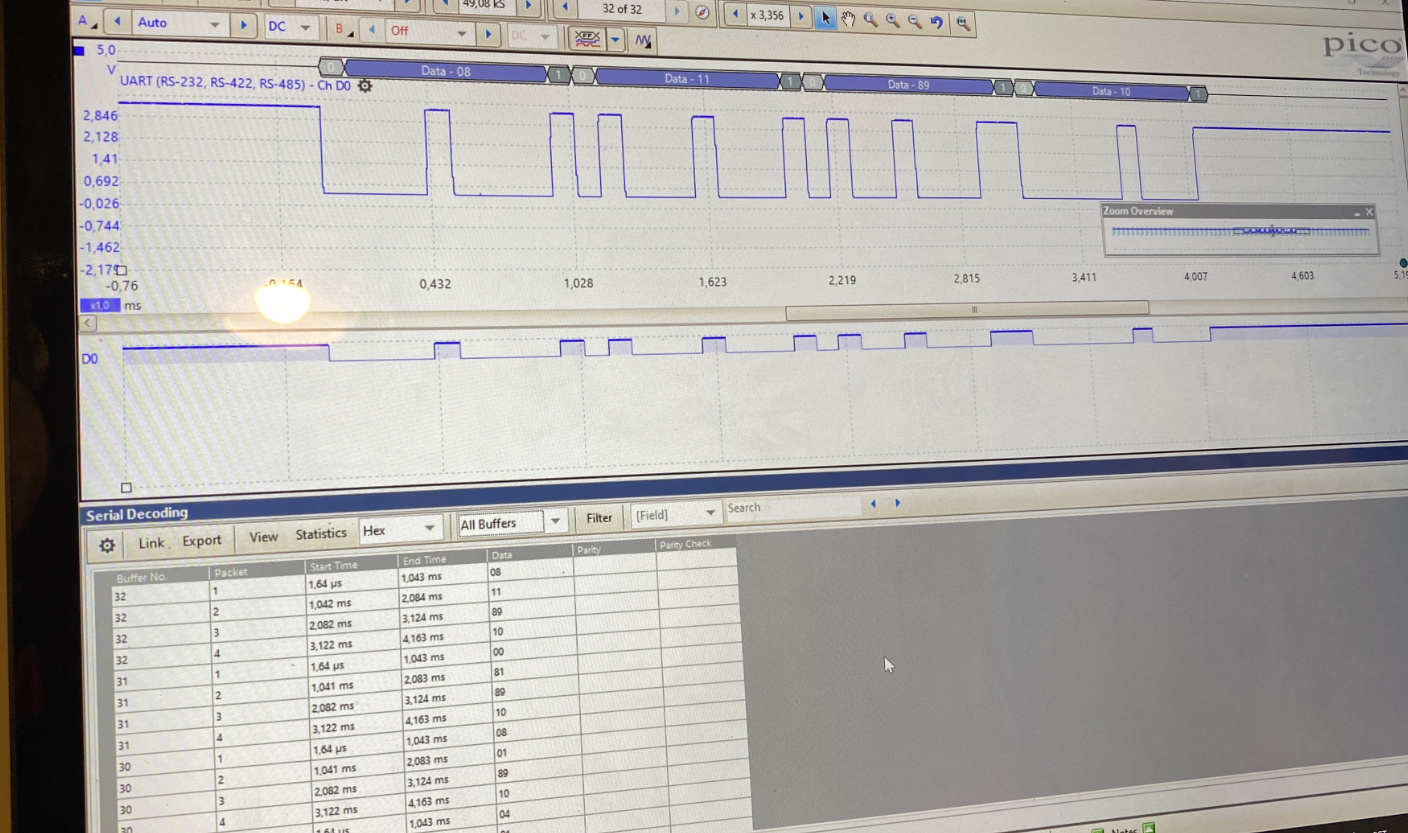Image resolution: width=1408 pixels, height=833 pixels.
Task: Click D0 digital channel label
Action: pyautogui.click(x=90, y=358)
